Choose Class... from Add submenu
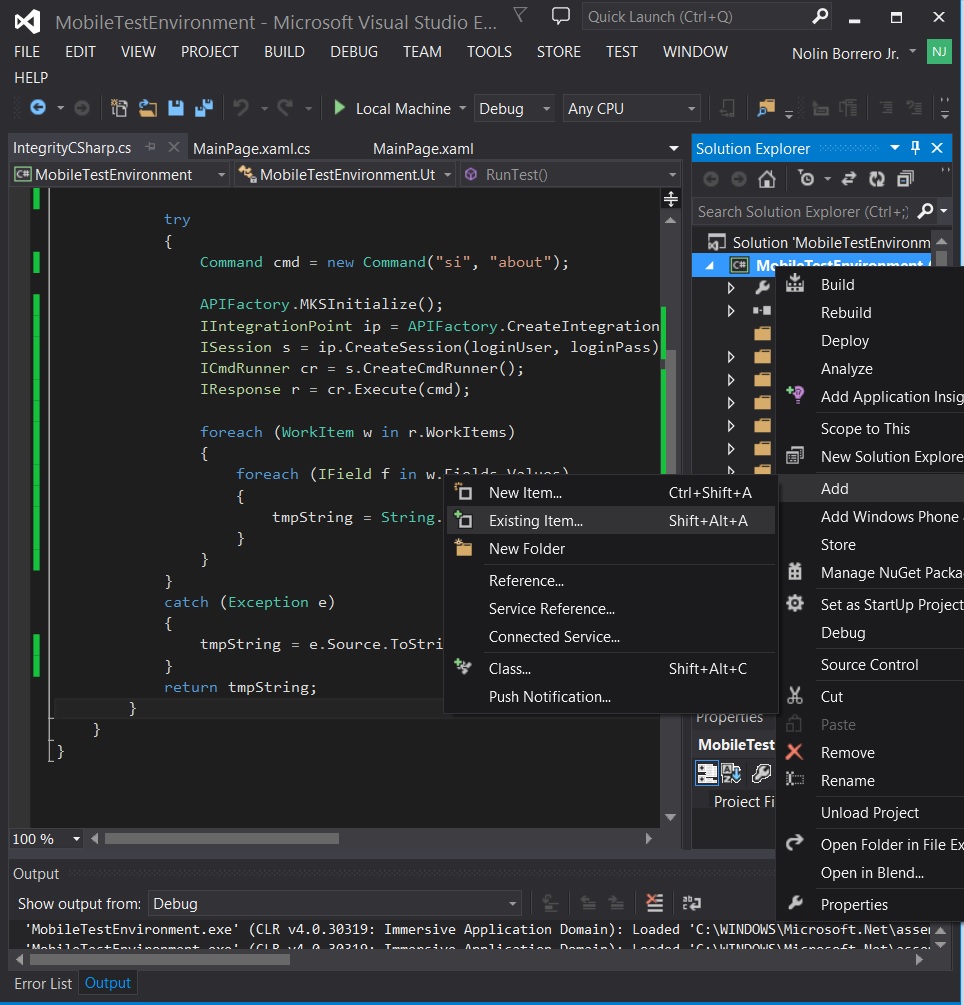 [610, 669]
